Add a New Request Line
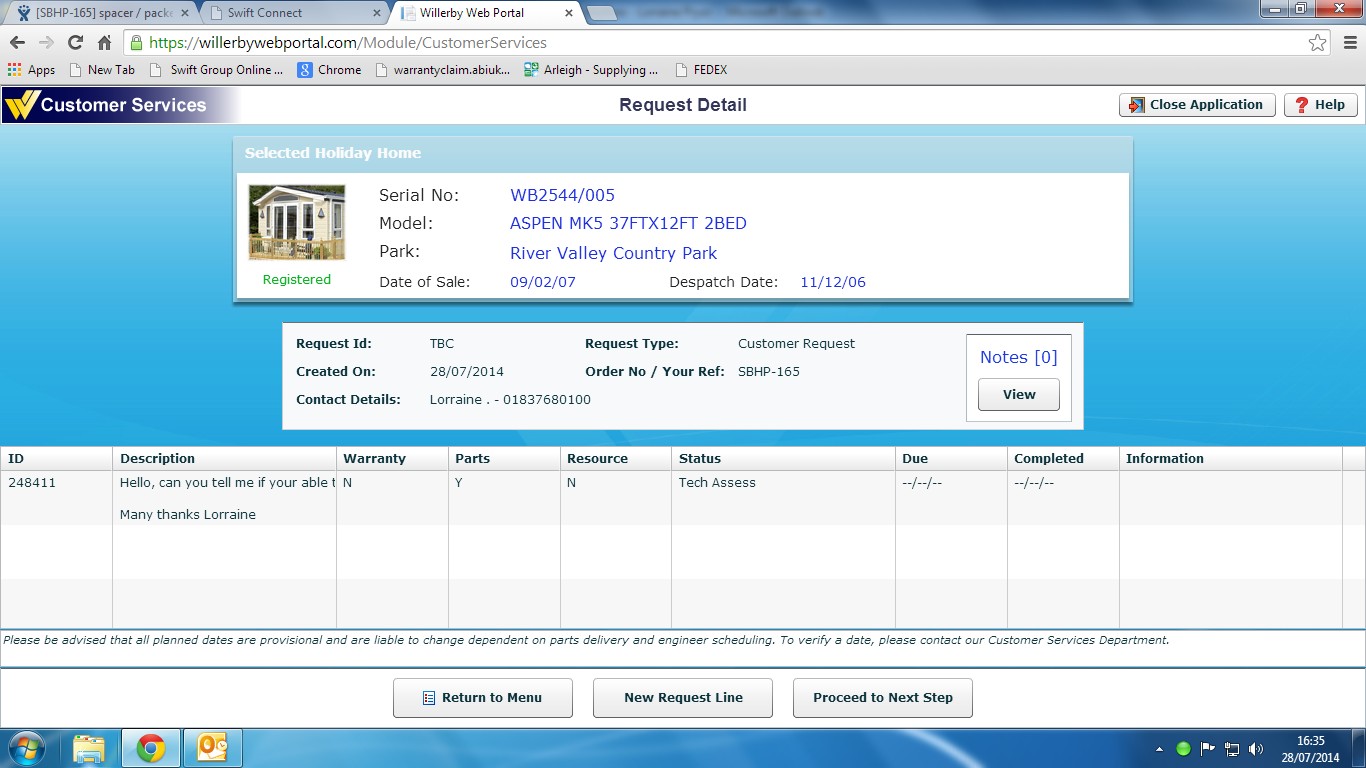Image resolution: width=1366 pixels, height=768 pixels. coord(683,698)
